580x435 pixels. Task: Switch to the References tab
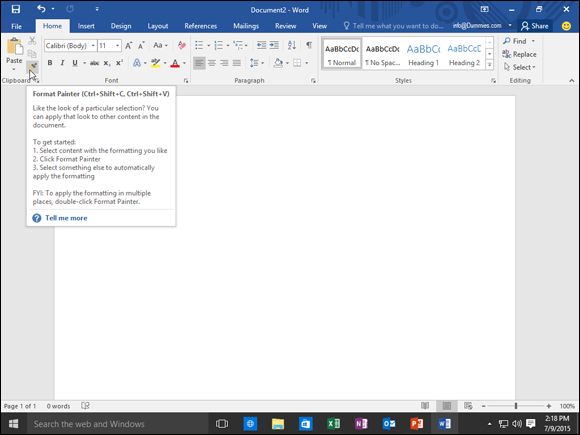[200, 26]
